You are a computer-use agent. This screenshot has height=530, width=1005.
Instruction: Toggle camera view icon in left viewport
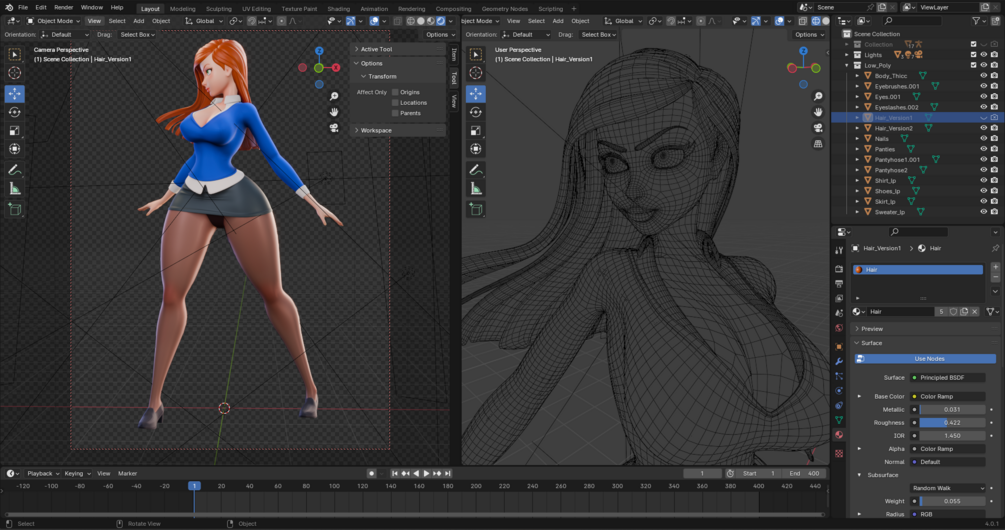tap(334, 128)
